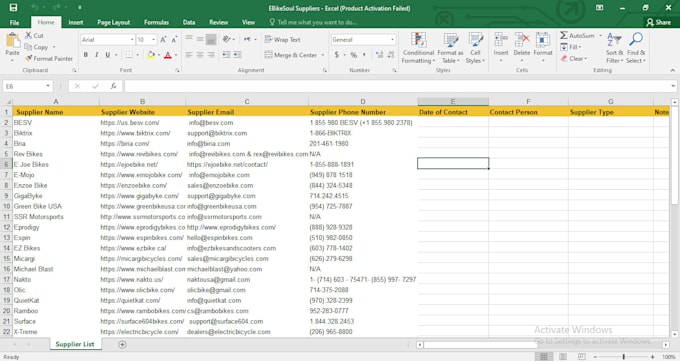Viewport: 680px width, 361px height.
Task: Click the Tell me search box
Action: 313,22
